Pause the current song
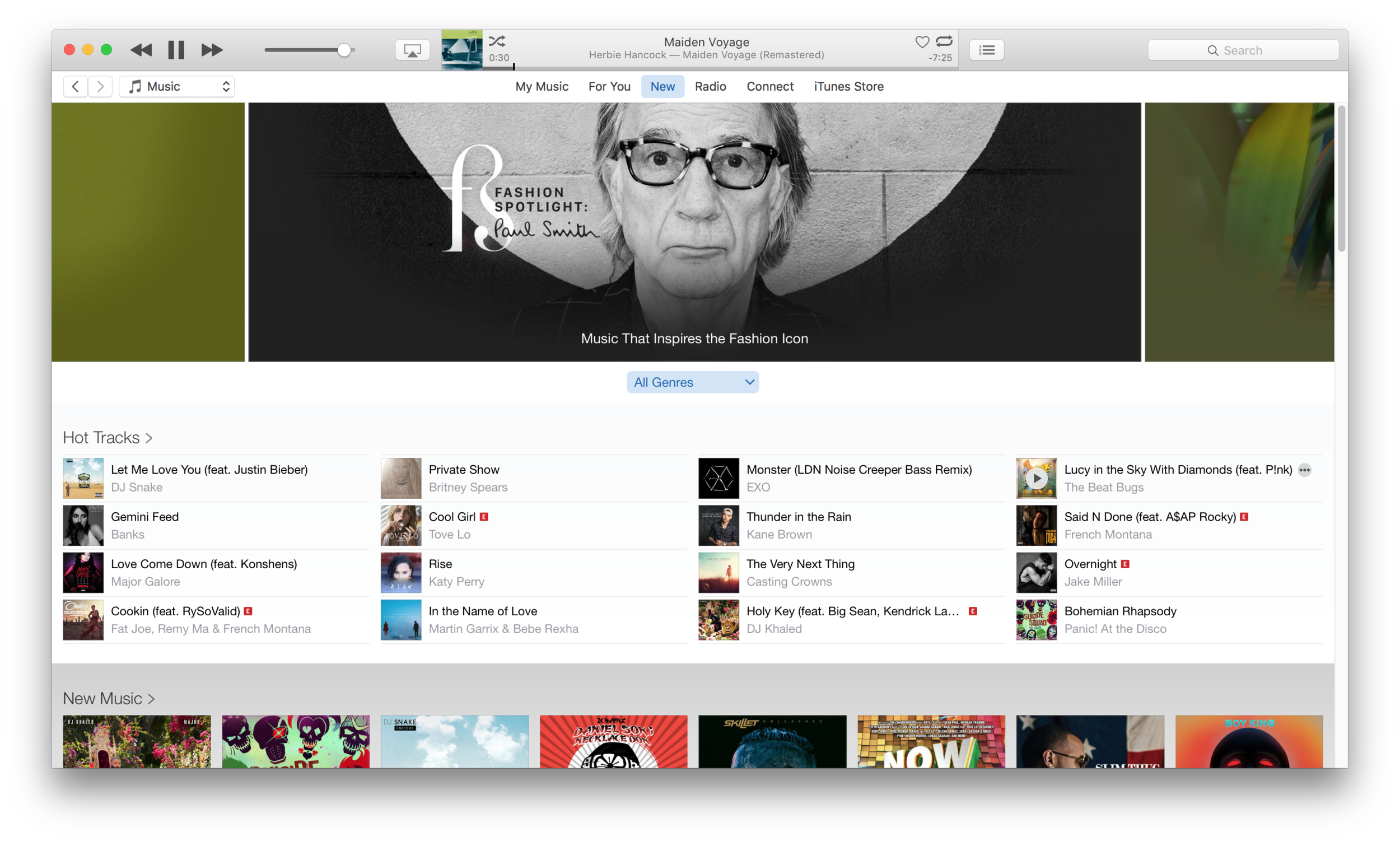Screen dimensions: 1400x842 click(176, 50)
